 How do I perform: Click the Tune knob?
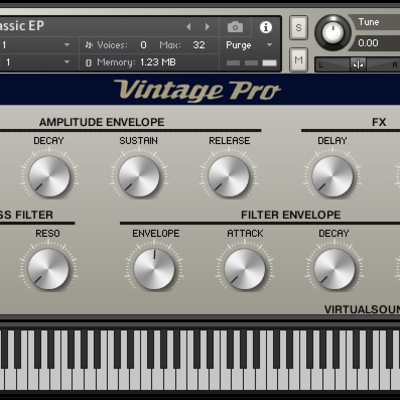[332, 33]
